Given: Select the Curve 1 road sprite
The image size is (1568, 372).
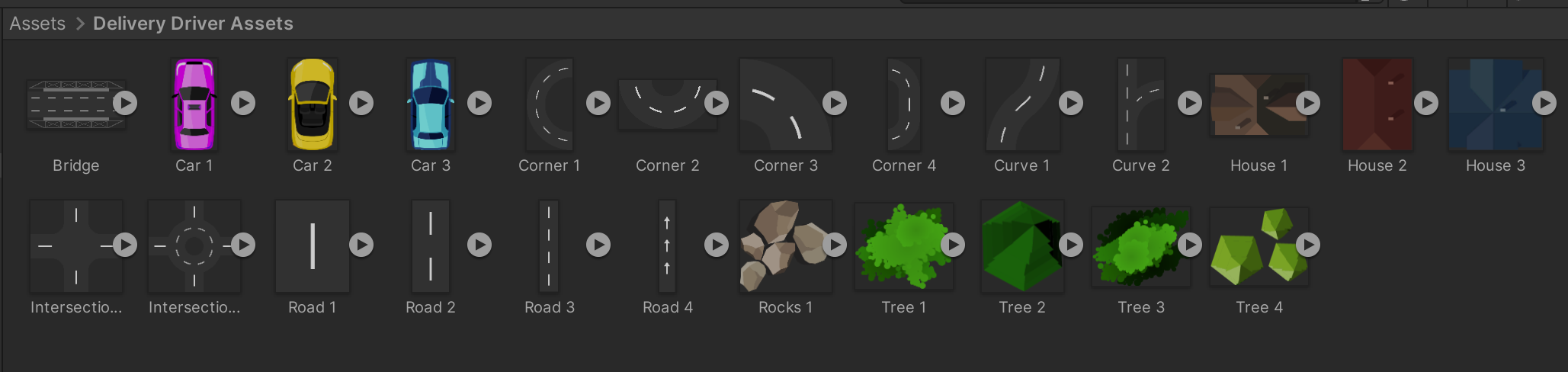Looking at the screenshot, I should point(1022,104).
